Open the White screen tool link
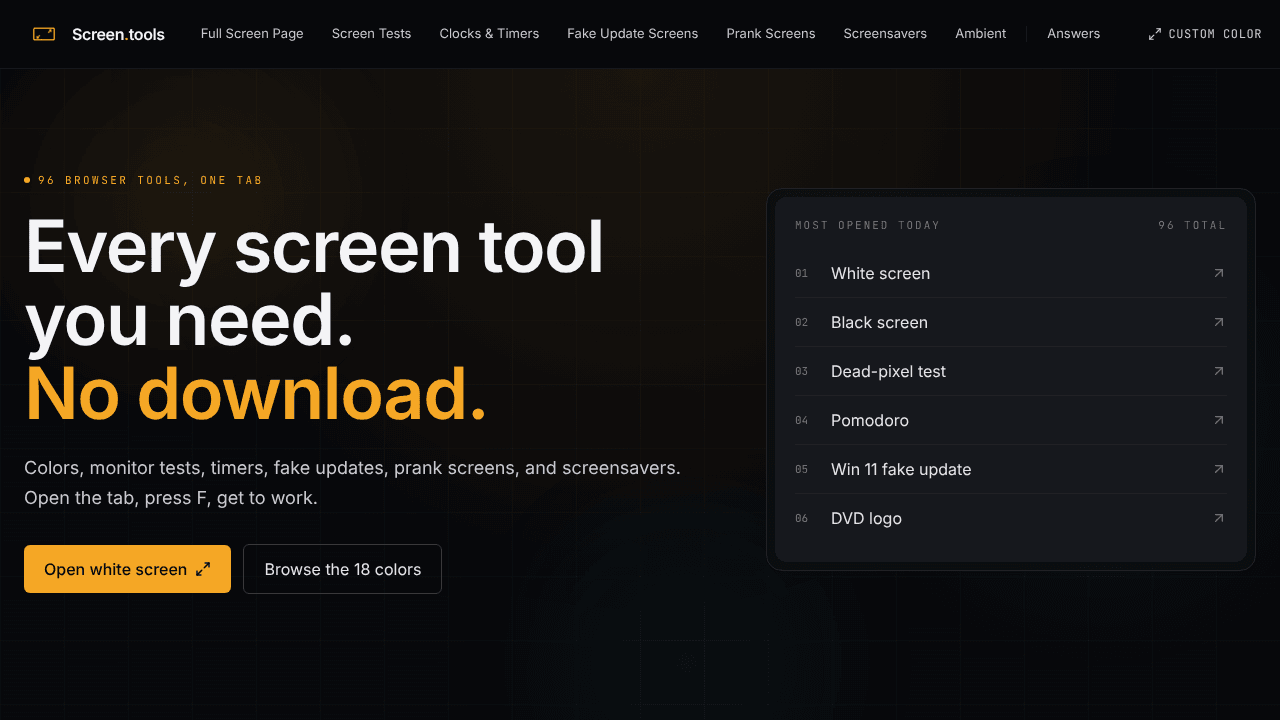1280x720 pixels. point(1010,273)
